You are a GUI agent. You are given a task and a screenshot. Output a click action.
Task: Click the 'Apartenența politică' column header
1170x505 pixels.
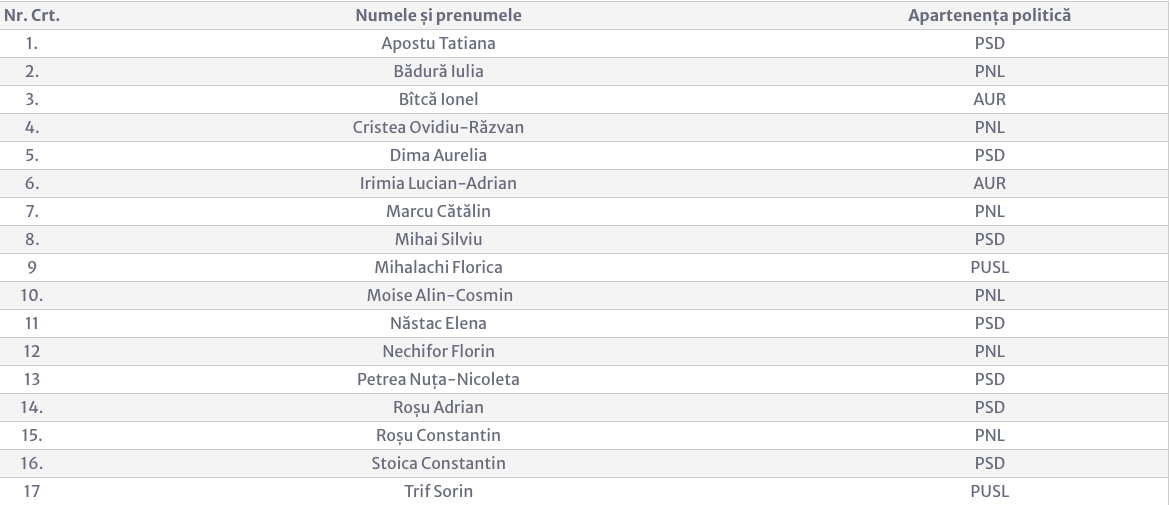pyautogui.click(x=989, y=16)
